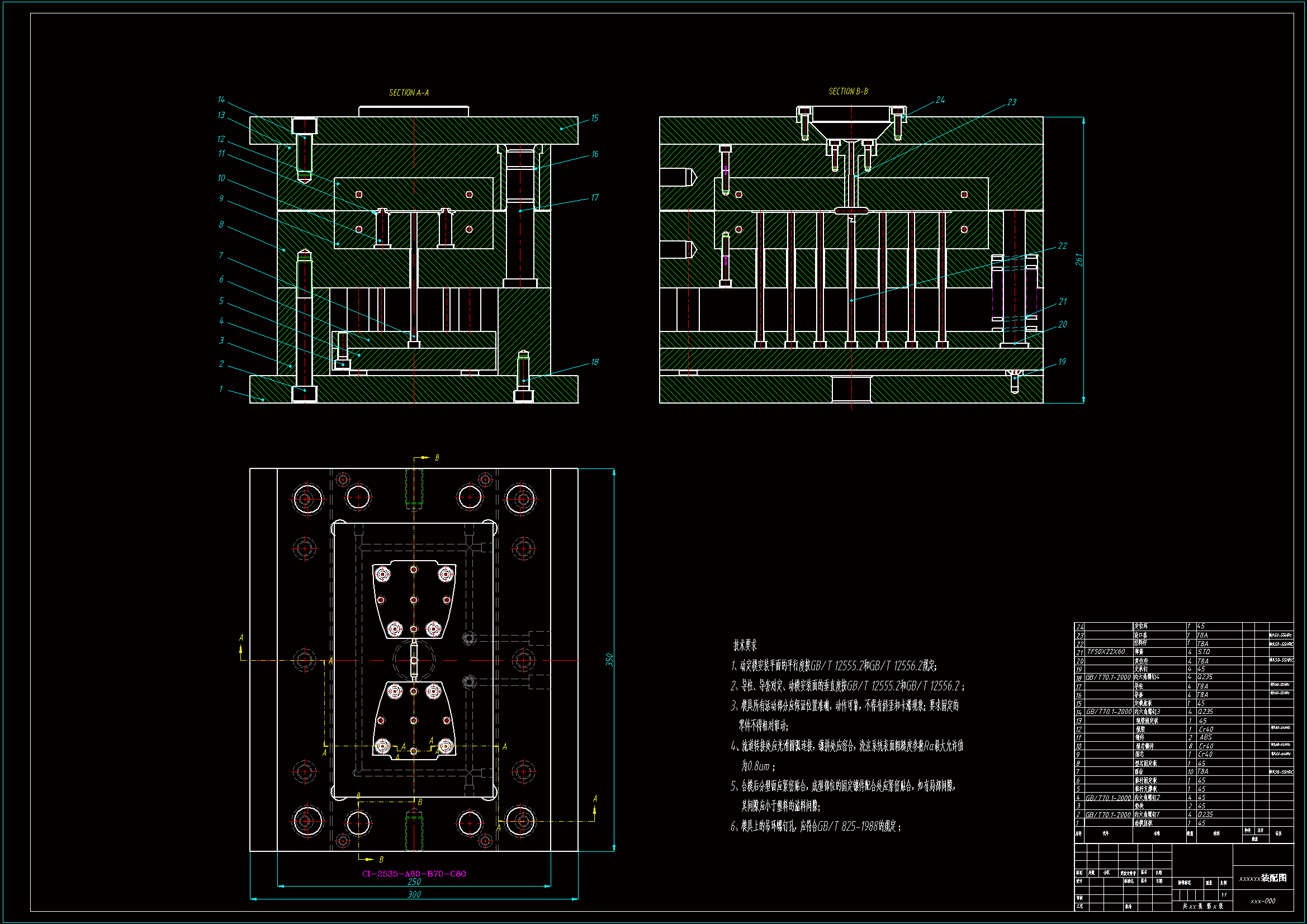1307x924 pixels.
Task: Click the xxxxxx装配图 title block text
Action: [1263, 878]
